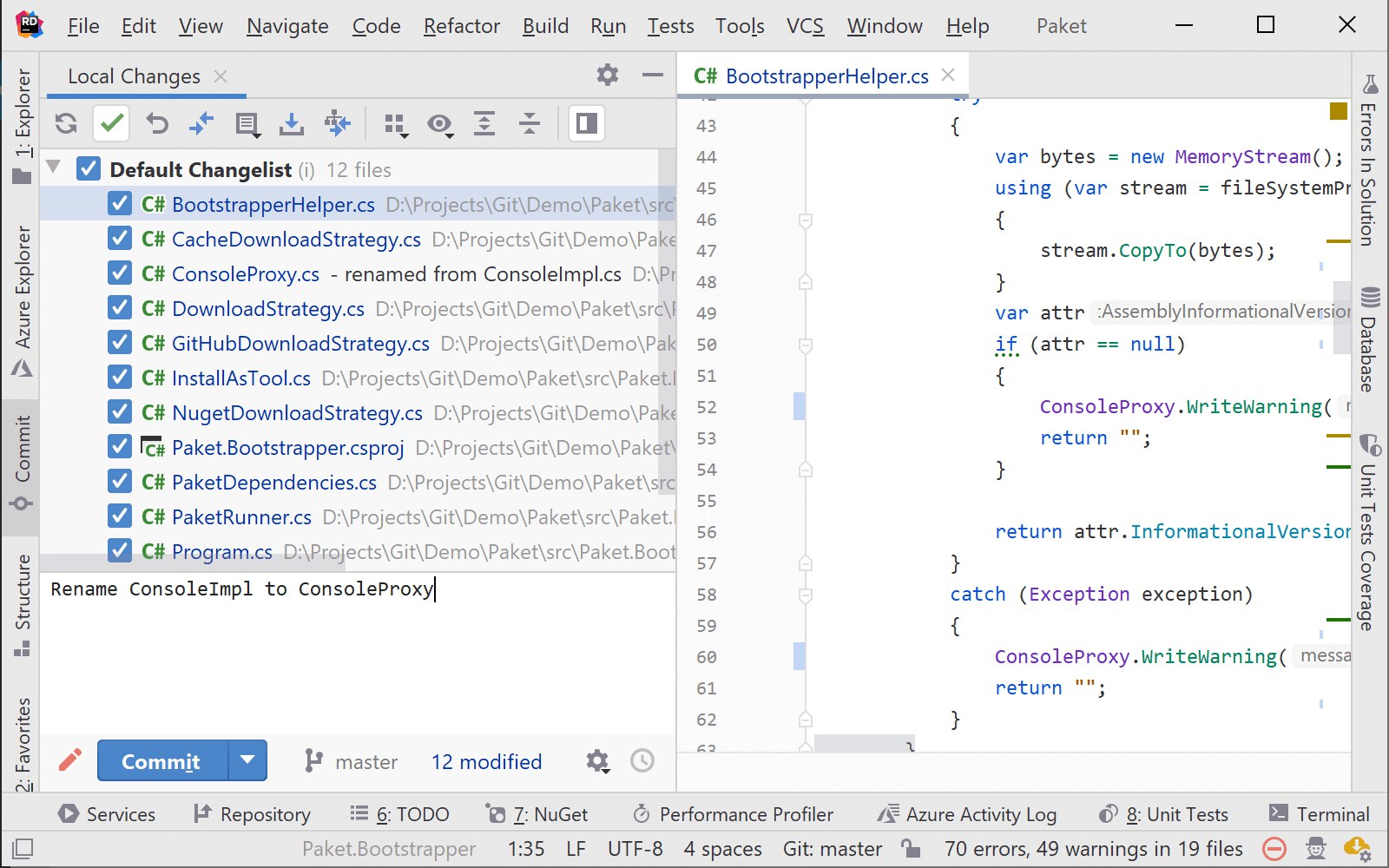Click changed-line marker at line 52

point(799,406)
